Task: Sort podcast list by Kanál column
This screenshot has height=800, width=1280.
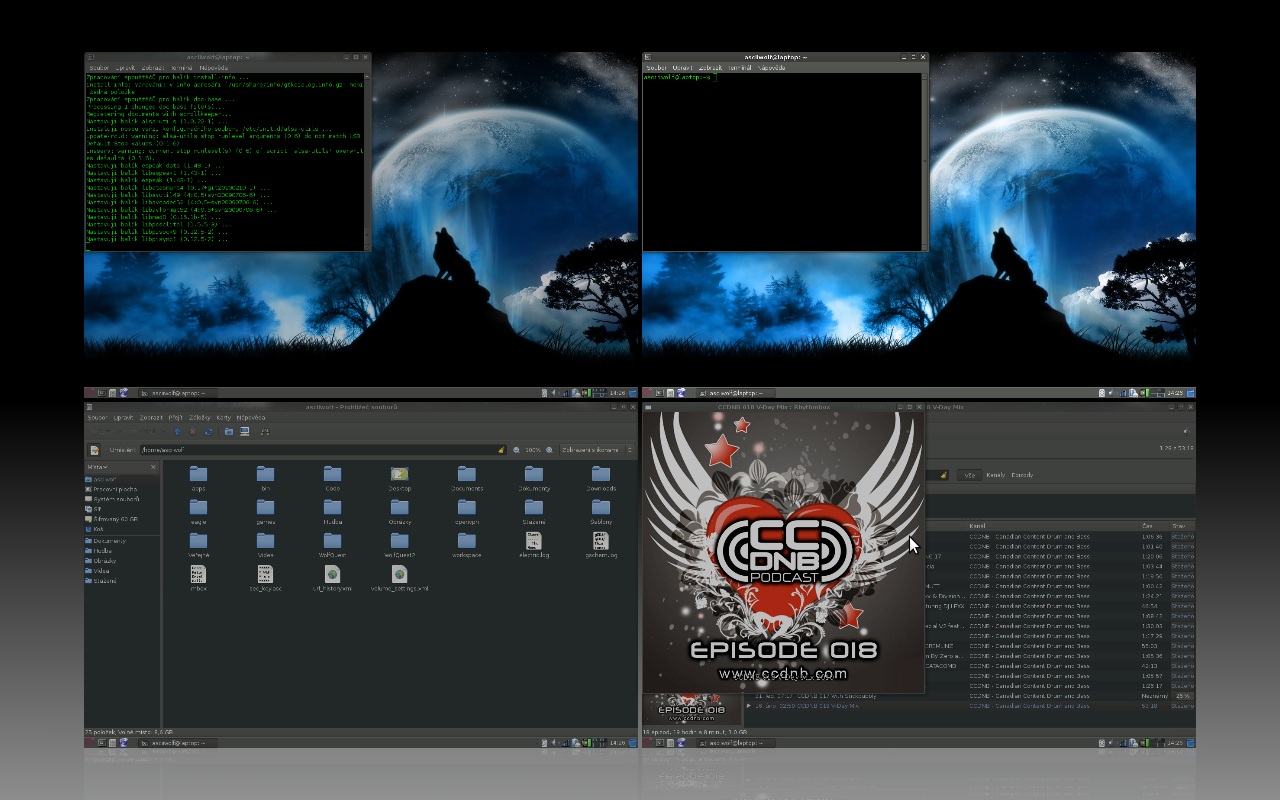Action: coord(1052,526)
